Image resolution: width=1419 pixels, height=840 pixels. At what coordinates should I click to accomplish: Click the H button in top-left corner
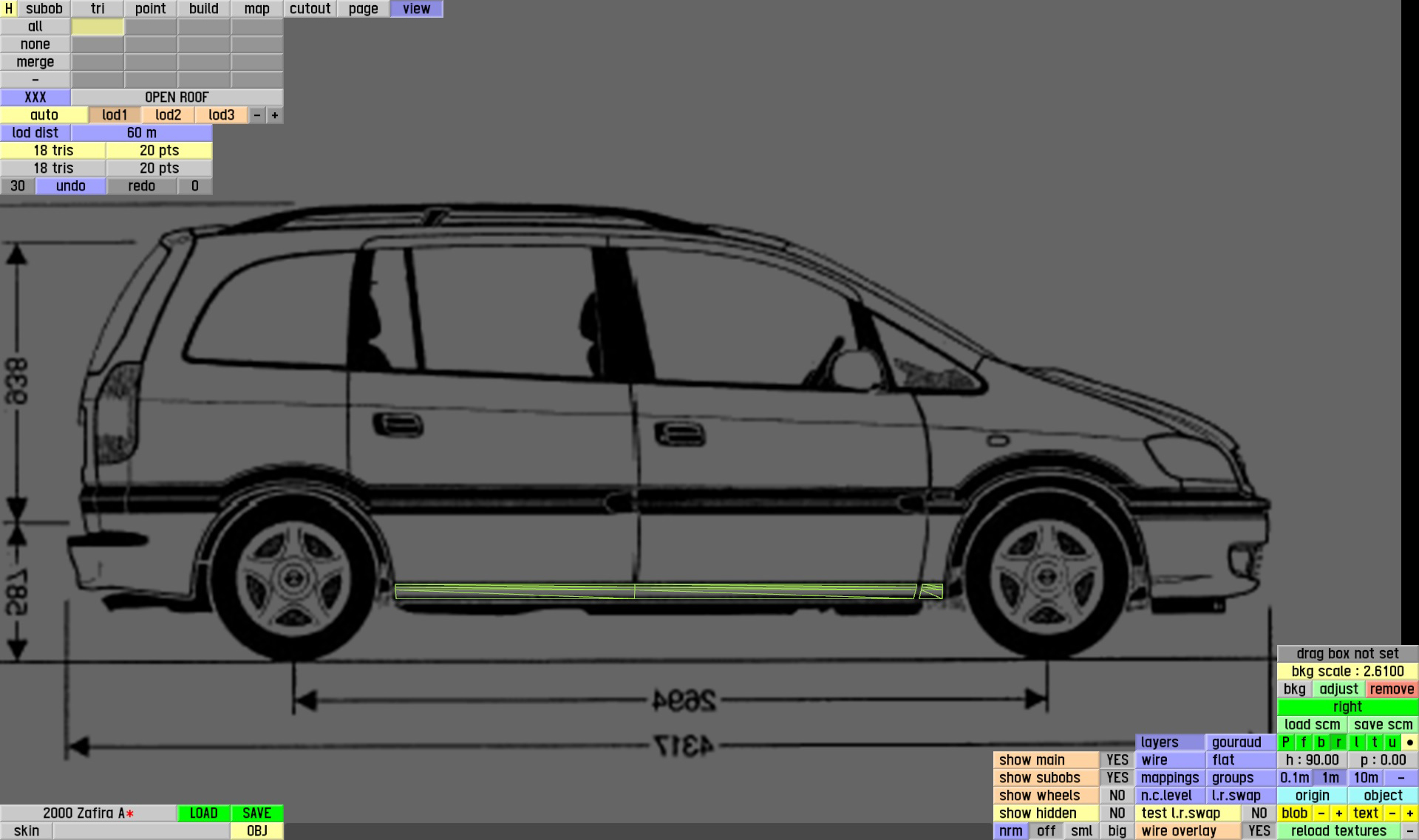8,9
